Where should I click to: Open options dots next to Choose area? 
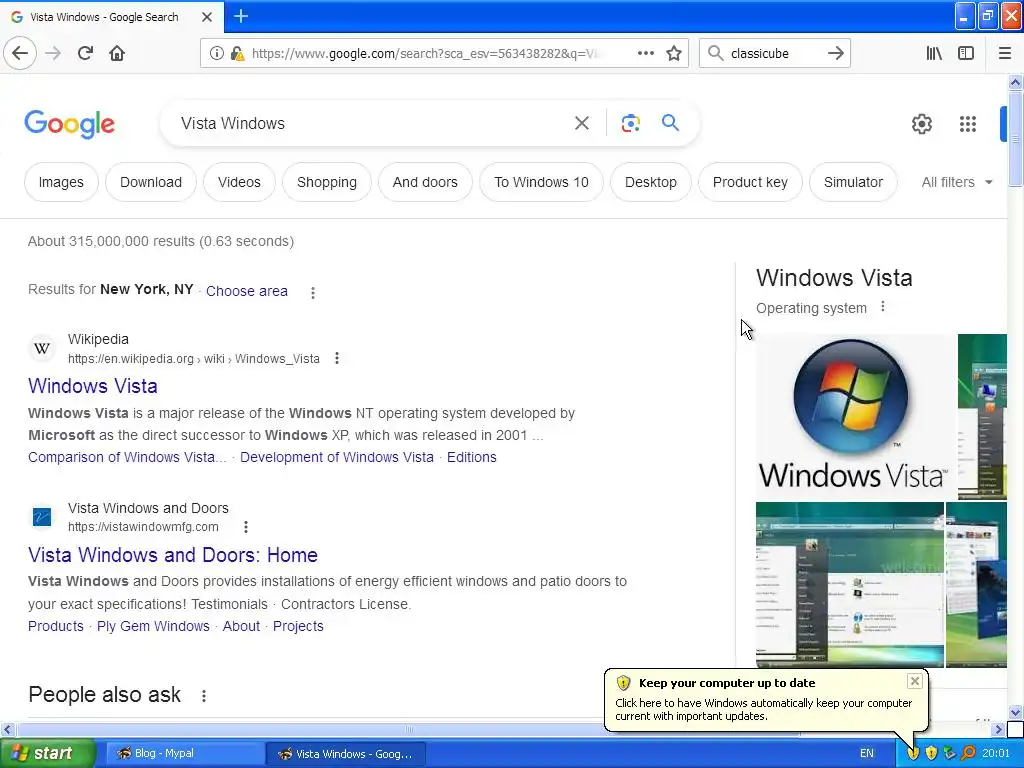point(313,293)
